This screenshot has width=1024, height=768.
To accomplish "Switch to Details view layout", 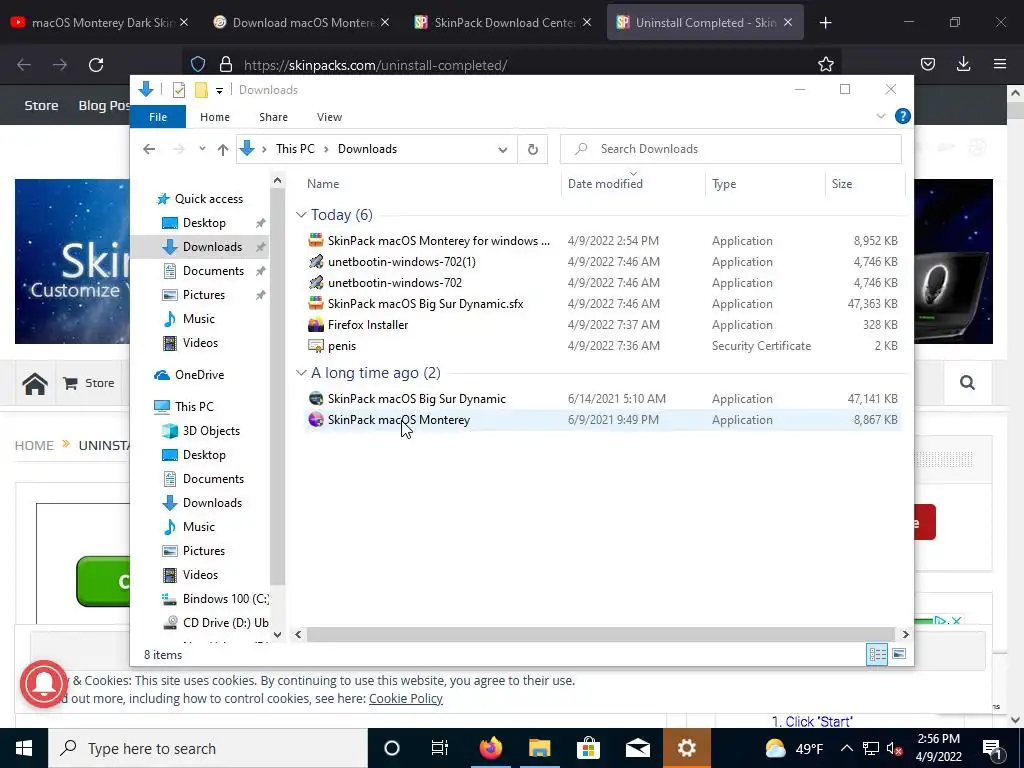I will 877,654.
